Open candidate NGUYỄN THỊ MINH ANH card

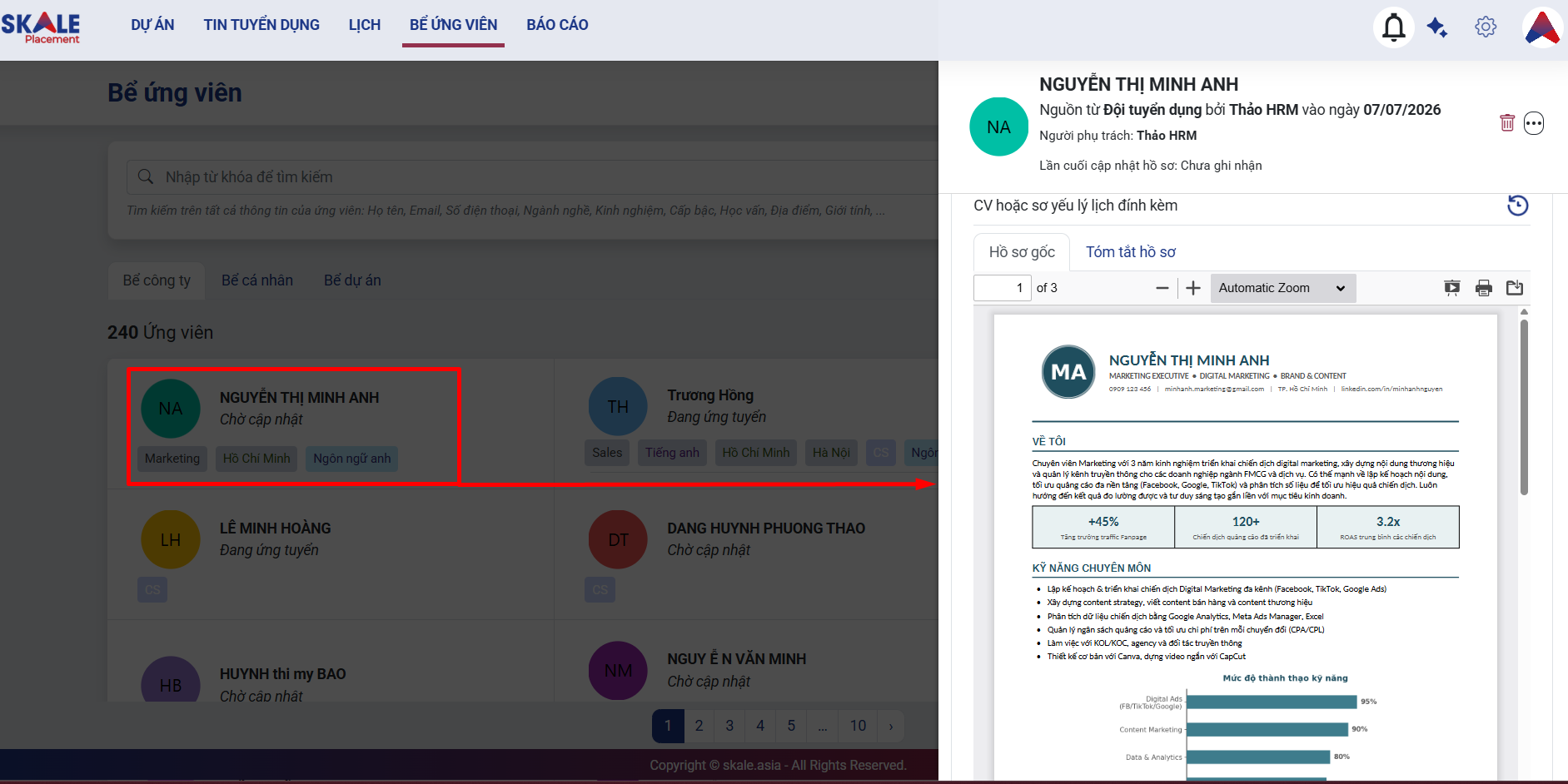click(299, 398)
